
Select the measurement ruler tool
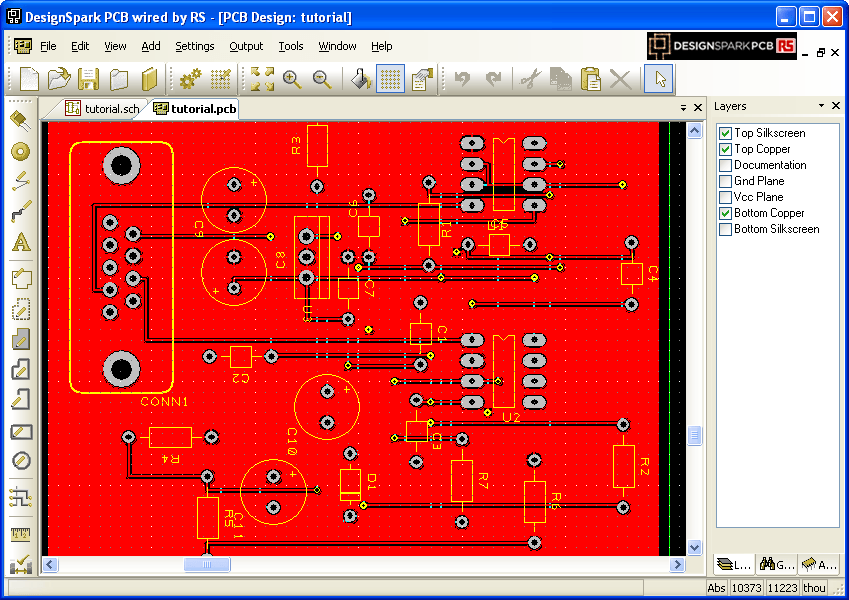18,533
